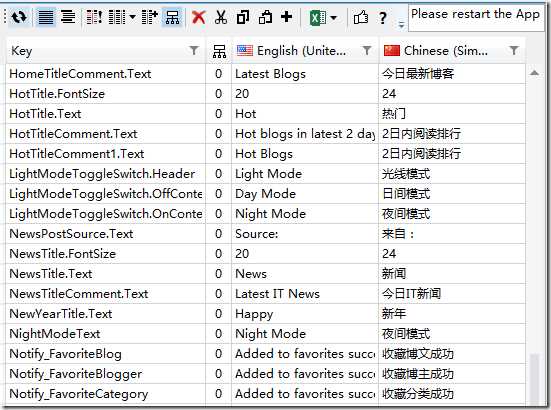Open the Chinese column filter funnel
This screenshot has height=410, width=551.
point(514,51)
